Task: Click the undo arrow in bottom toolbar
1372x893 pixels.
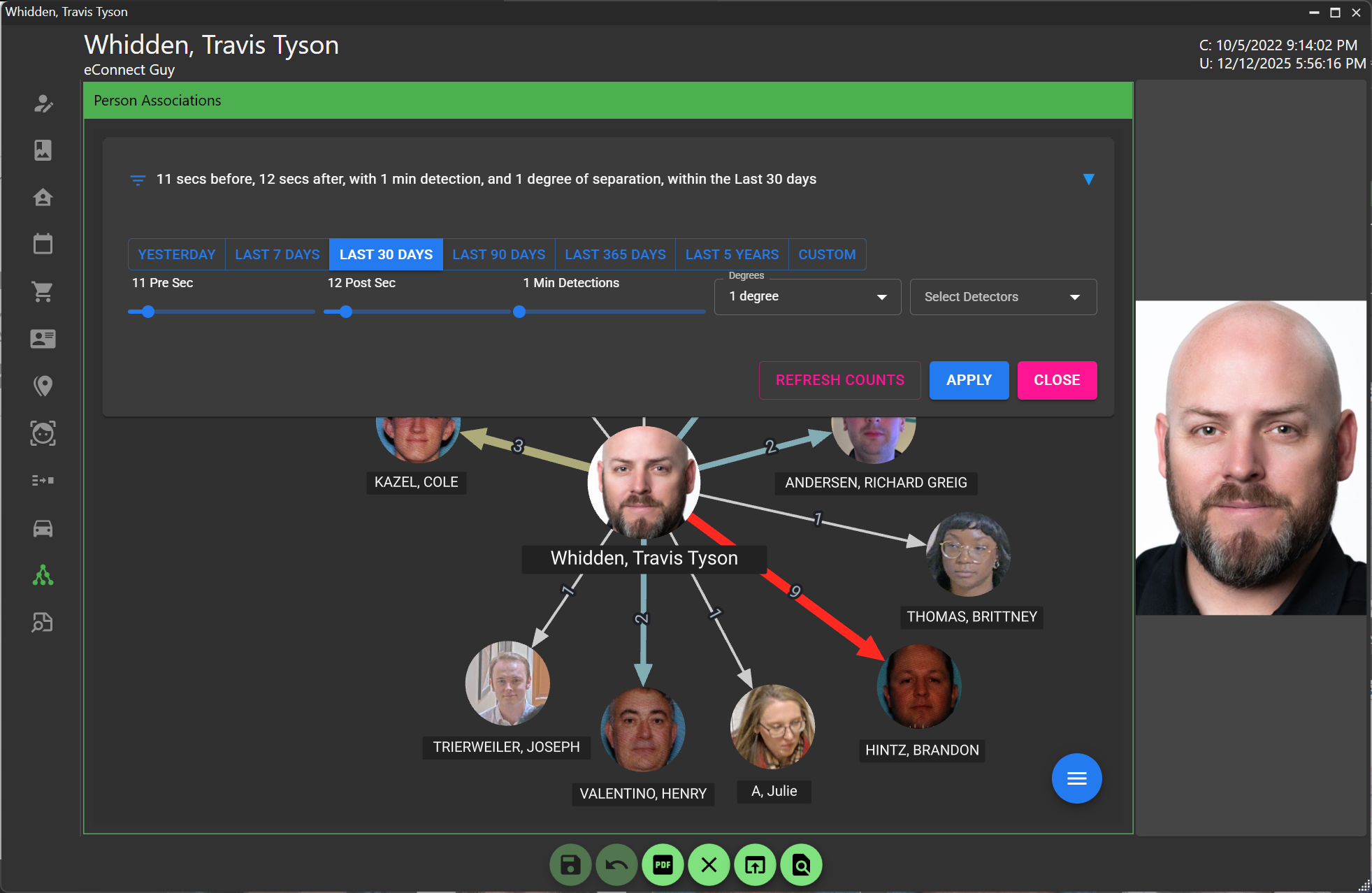Action: pos(616,865)
